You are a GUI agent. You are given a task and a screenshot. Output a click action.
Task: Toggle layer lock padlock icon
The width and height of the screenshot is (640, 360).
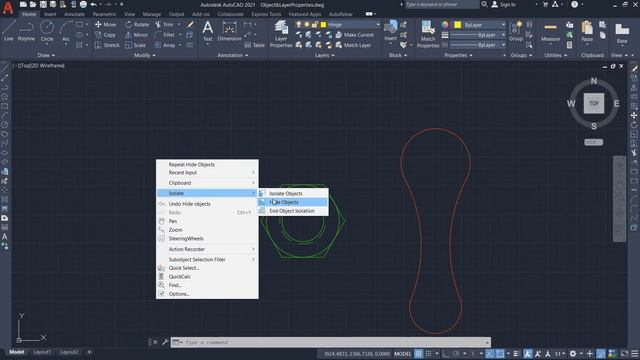click(x=315, y=25)
